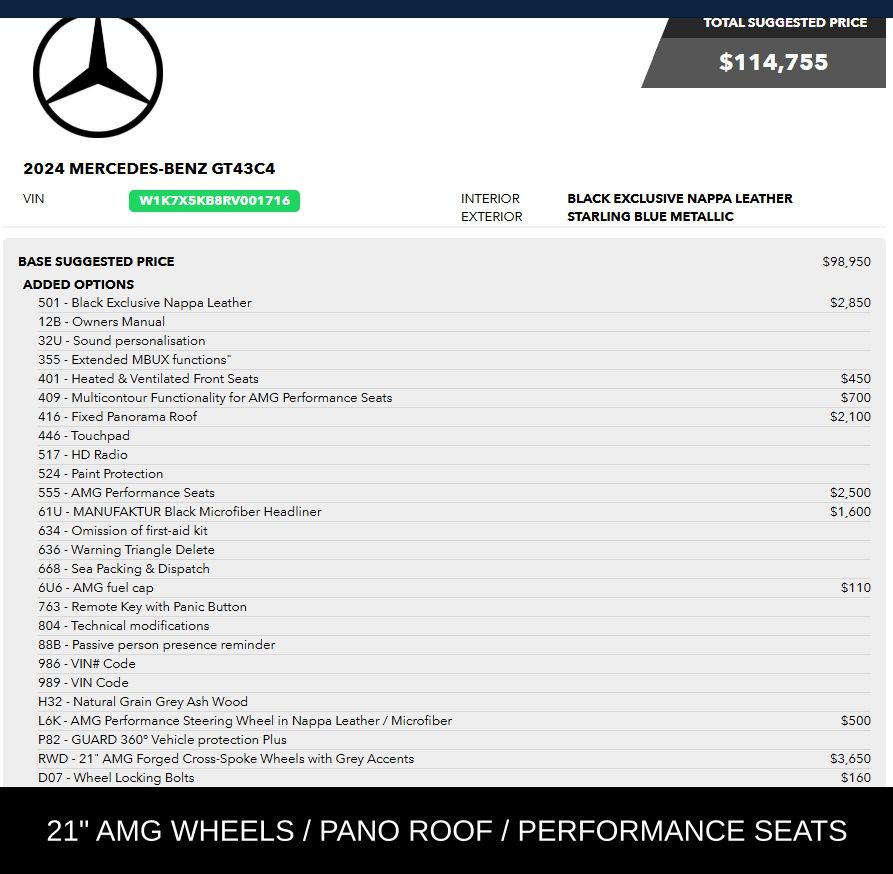Click the Base Suggested Price row
The image size is (893, 874).
[444, 261]
